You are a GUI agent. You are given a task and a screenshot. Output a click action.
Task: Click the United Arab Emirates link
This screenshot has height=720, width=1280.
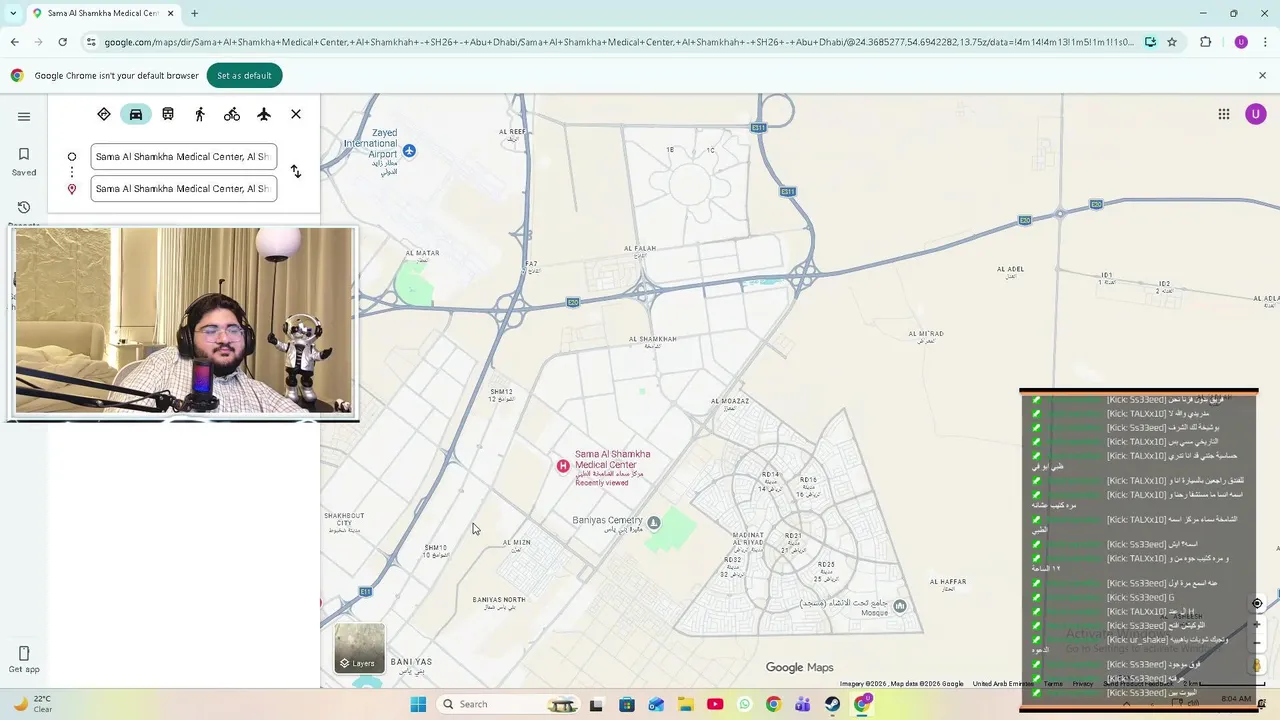click(1001, 684)
